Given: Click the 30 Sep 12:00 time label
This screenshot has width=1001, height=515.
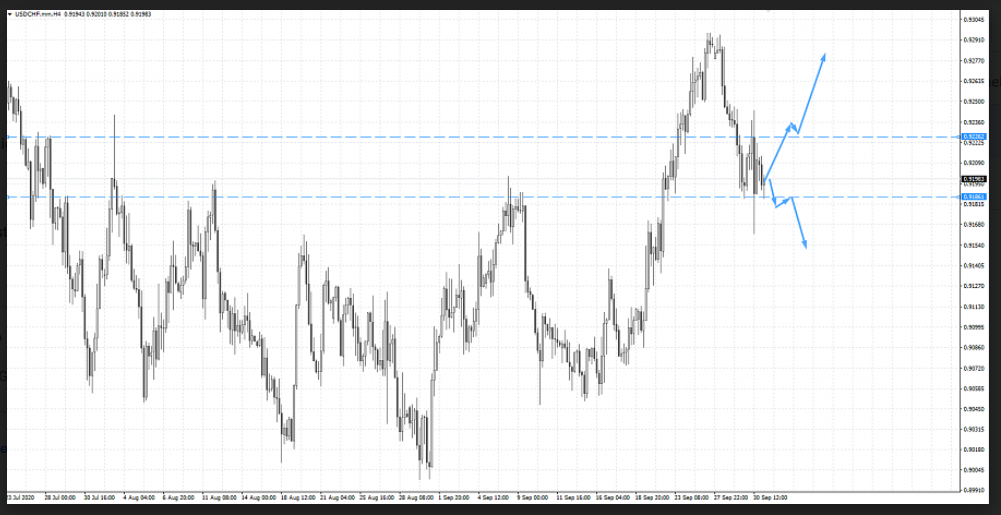Looking at the screenshot, I should 768,496.
